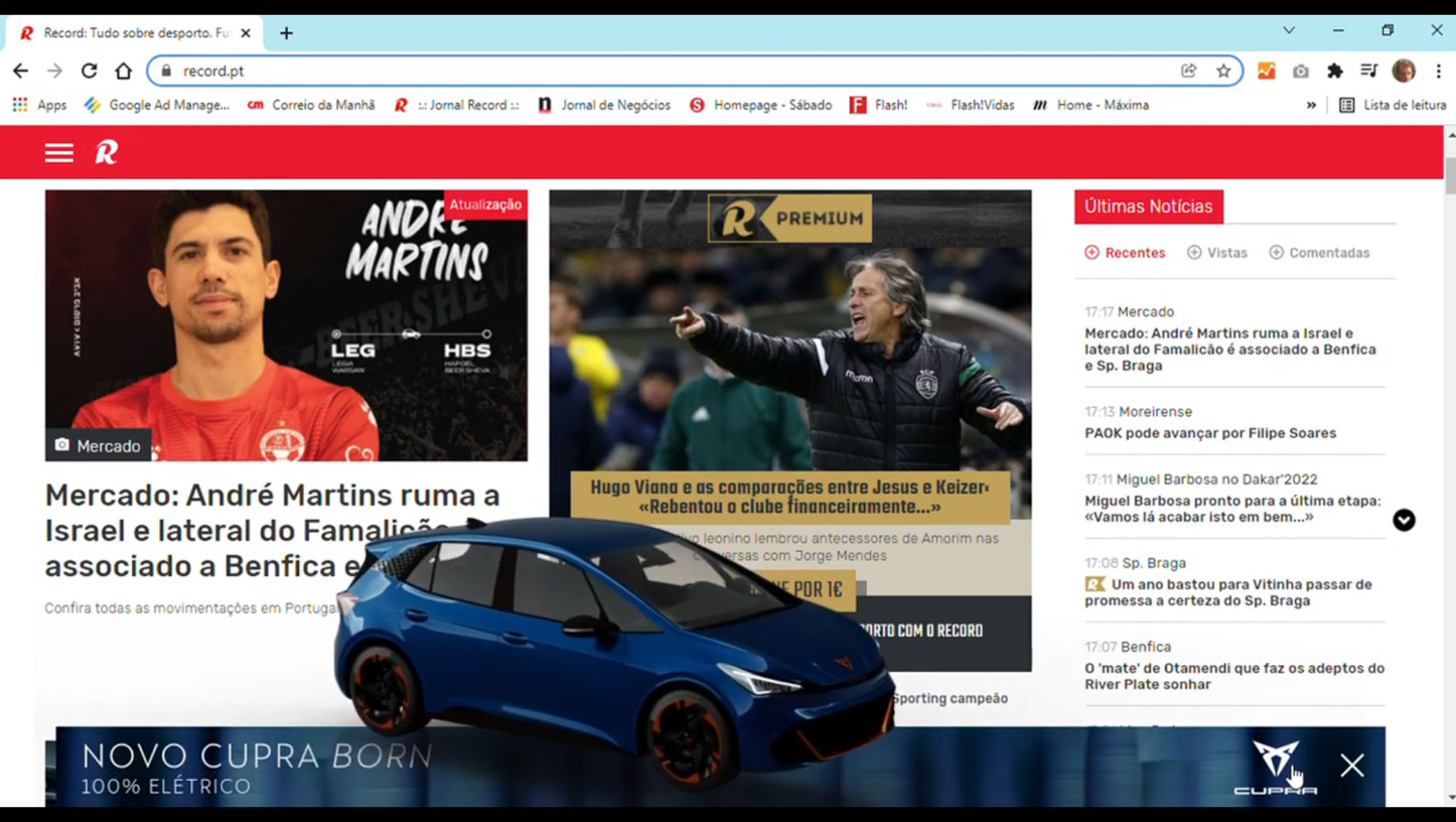This screenshot has height=822, width=1456.
Task: Click the Mercado photo gallery label
Action: point(98,446)
